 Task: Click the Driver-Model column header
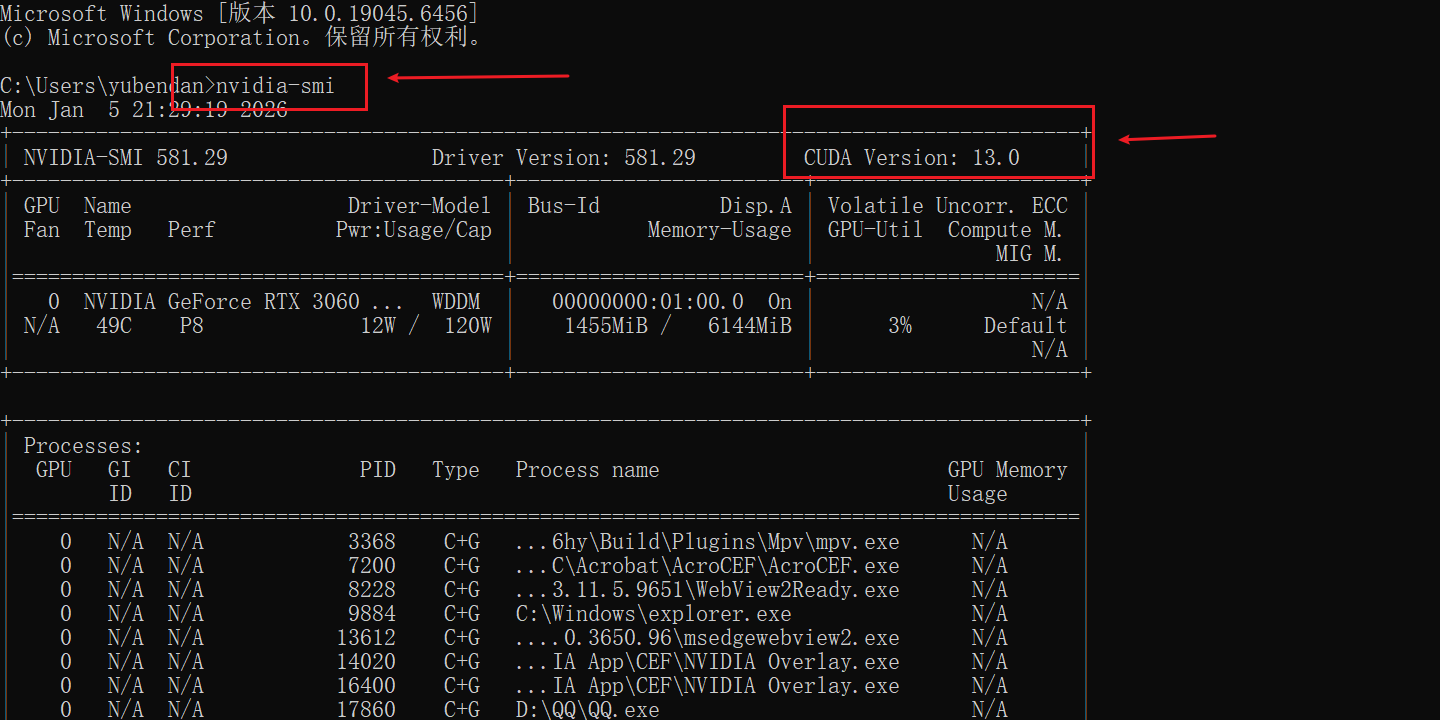pyautogui.click(x=419, y=206)
